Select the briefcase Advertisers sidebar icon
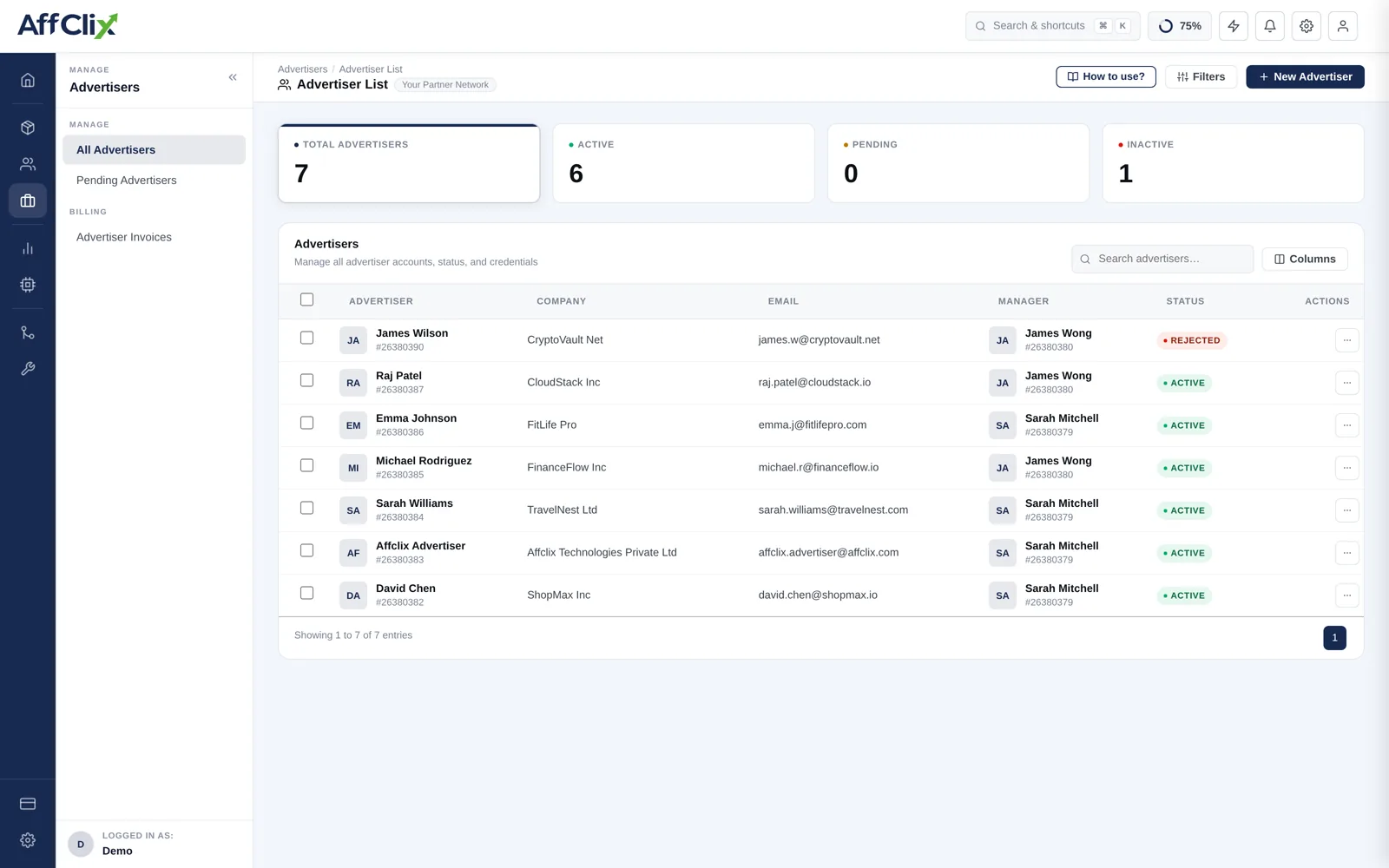 (x=28, y=201)
